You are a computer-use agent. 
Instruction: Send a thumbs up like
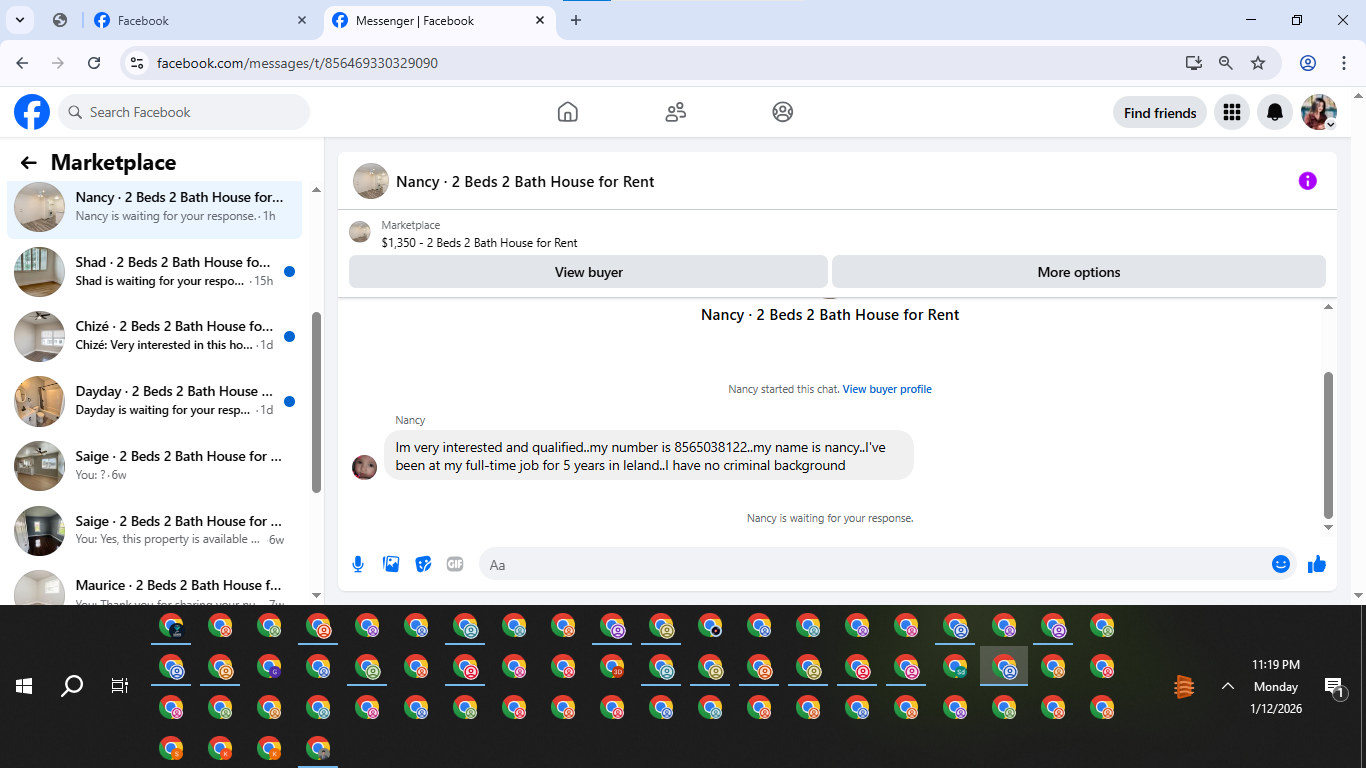pyautogui.click(x=1317, y=564)
